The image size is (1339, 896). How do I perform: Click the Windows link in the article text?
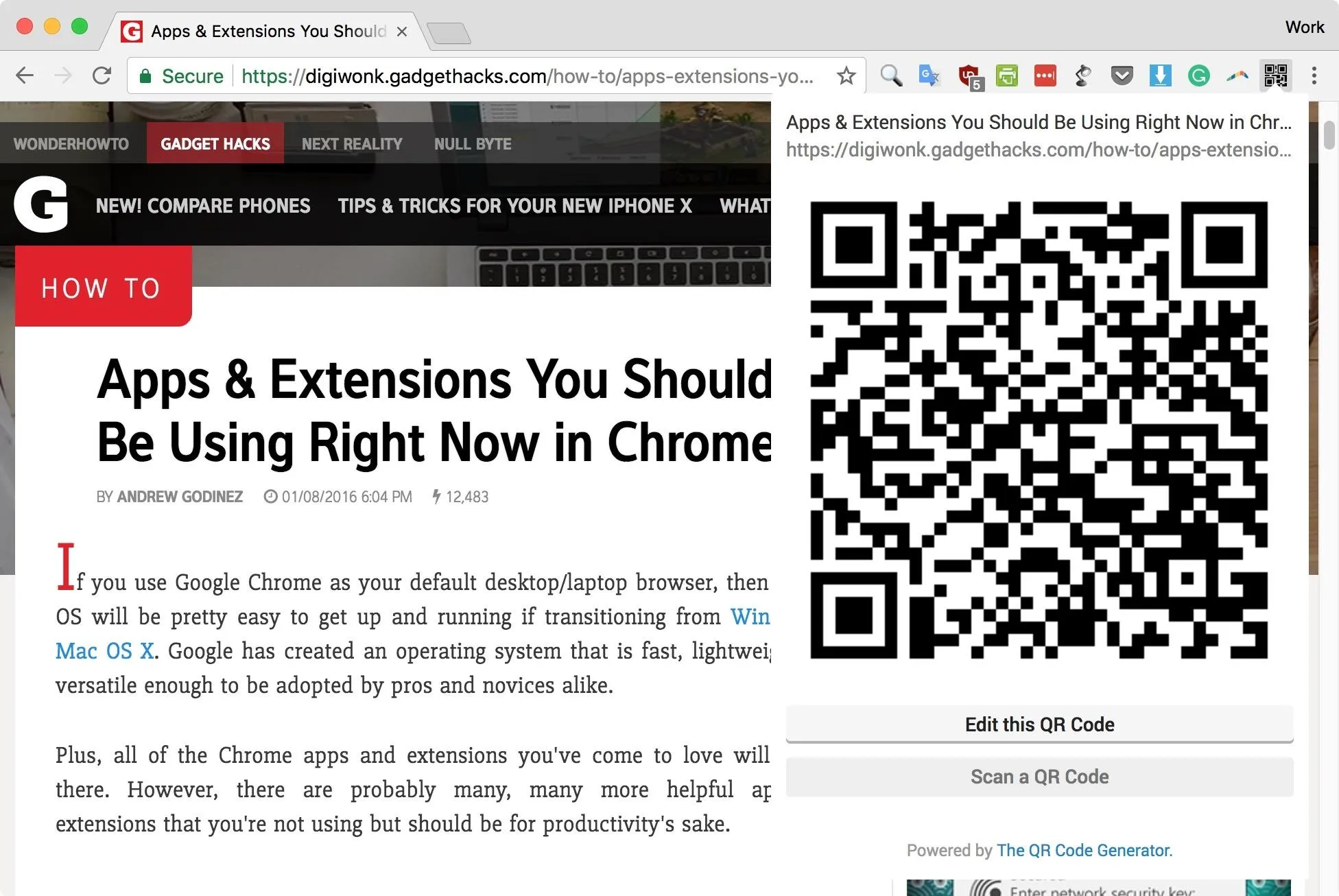750,617
